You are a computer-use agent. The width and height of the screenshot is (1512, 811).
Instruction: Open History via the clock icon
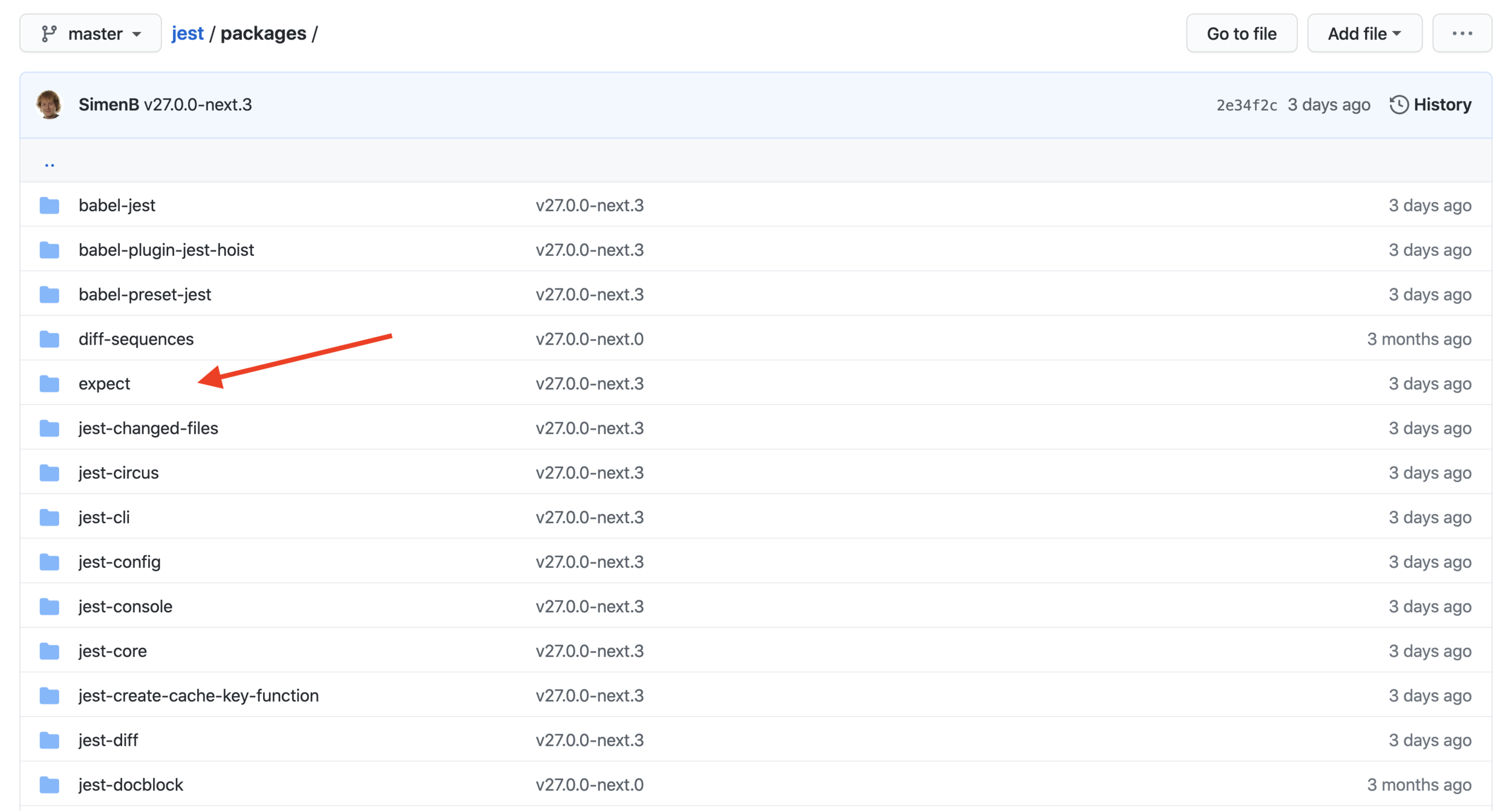(x=1399, y=105)
